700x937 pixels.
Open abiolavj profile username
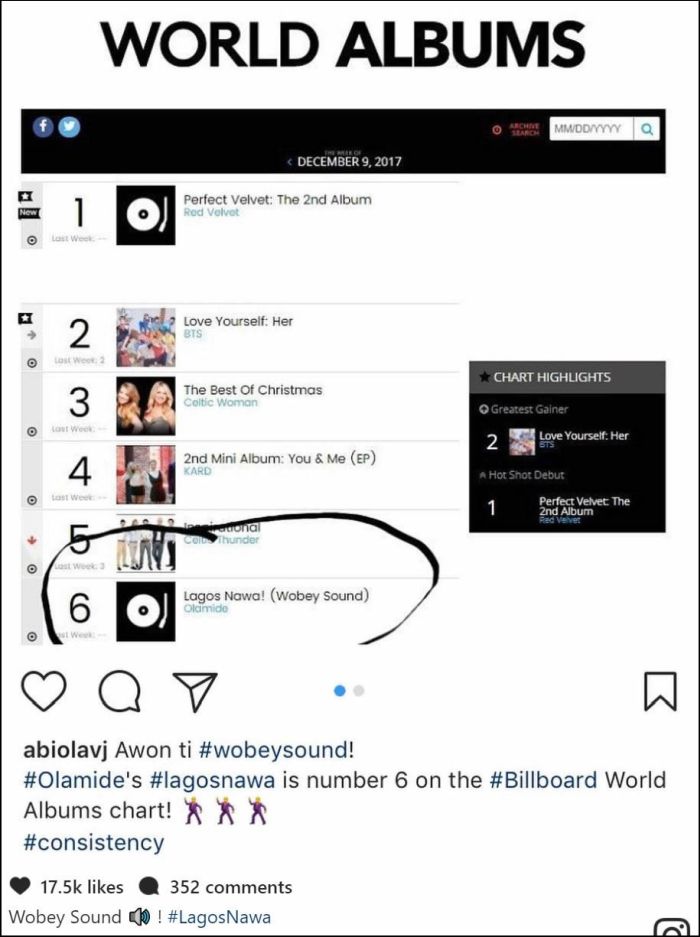[x=66, y=749]
